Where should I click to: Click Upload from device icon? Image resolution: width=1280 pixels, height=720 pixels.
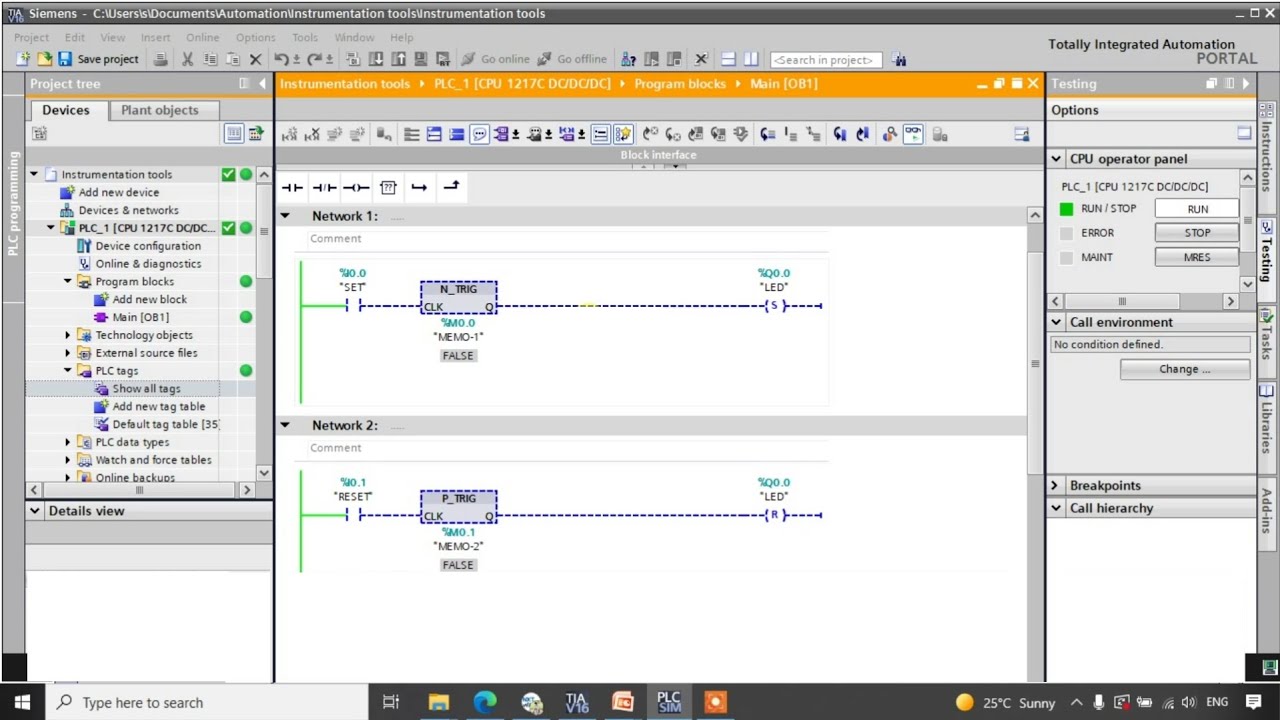point(398,59)
